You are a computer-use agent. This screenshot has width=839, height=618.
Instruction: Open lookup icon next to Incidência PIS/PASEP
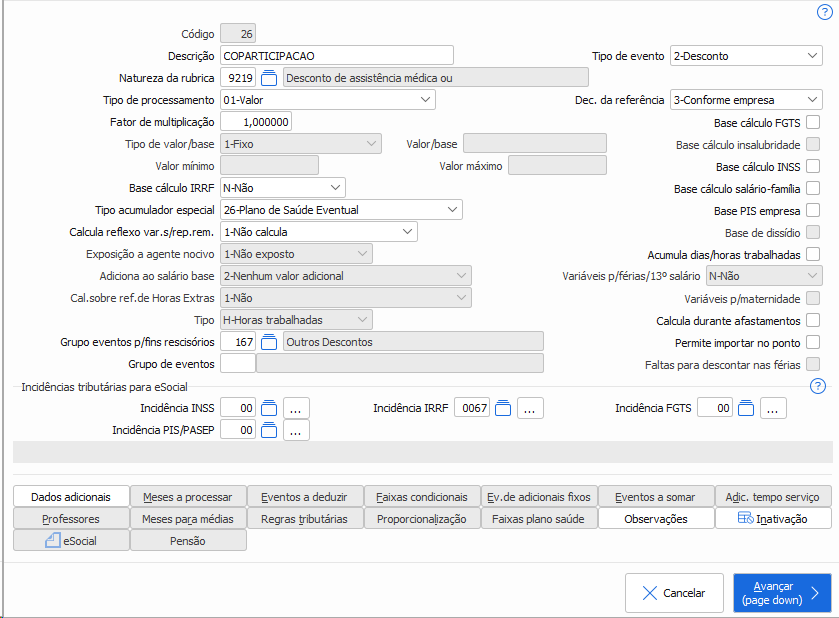[269, 430]
